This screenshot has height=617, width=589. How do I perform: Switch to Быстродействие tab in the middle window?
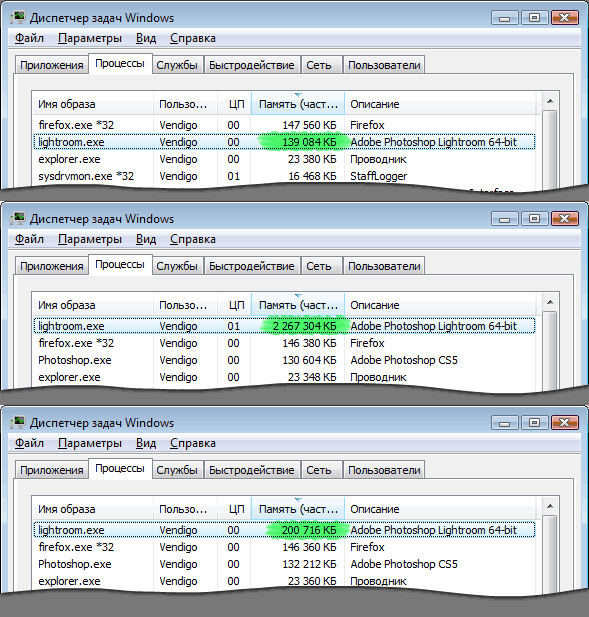(252, 266)
